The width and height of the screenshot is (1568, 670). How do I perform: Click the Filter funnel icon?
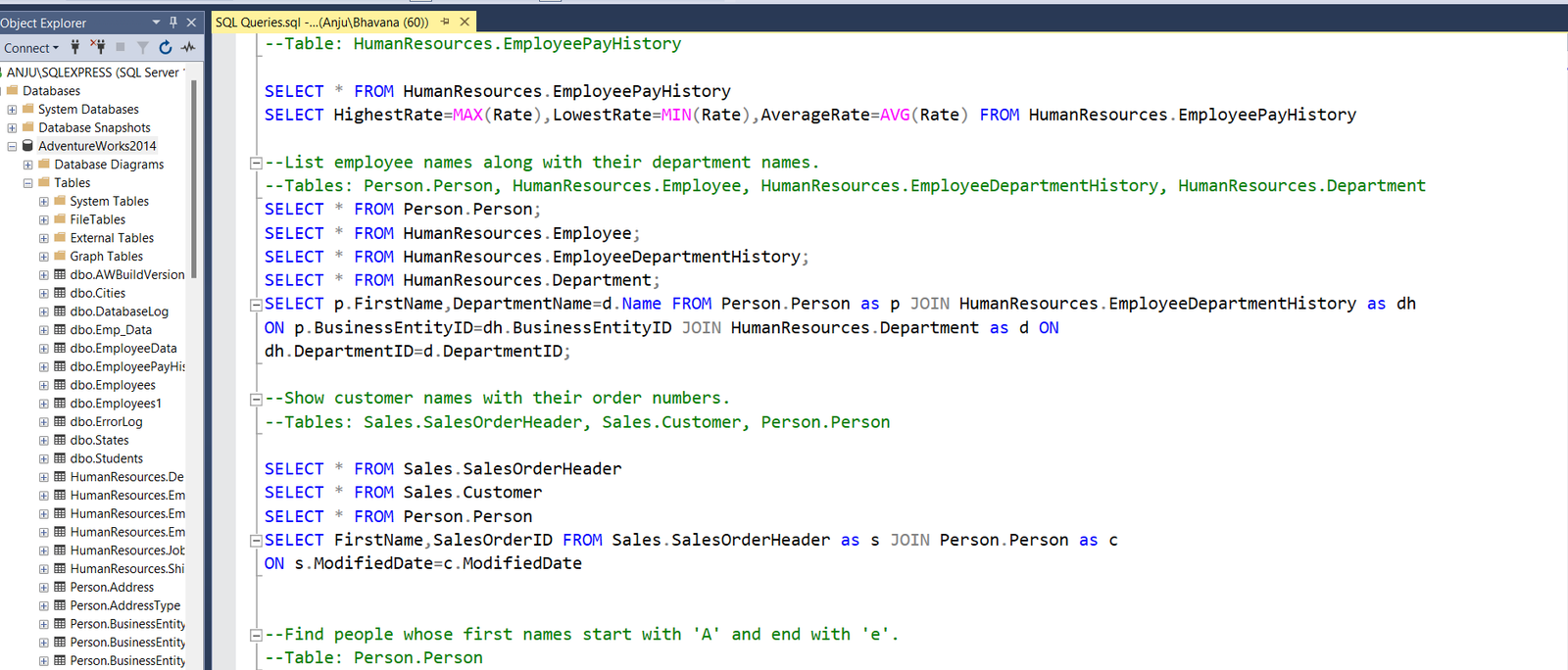click(143, 47)
